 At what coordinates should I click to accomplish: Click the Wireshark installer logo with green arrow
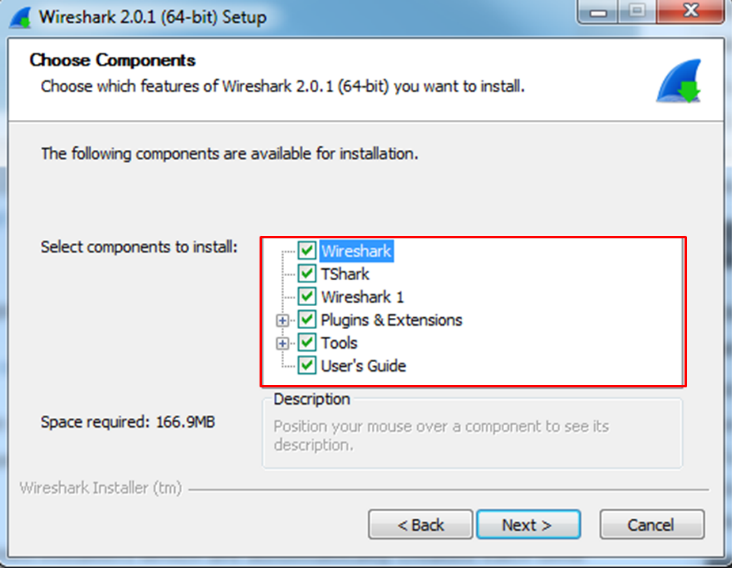(679, 81)
